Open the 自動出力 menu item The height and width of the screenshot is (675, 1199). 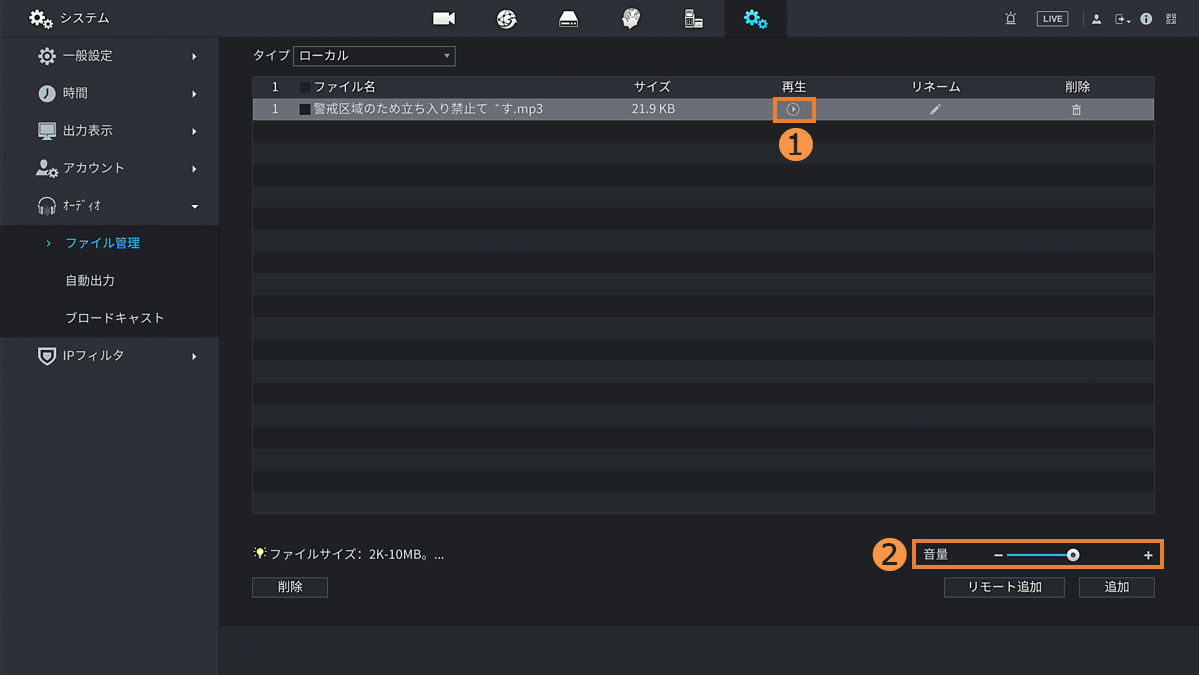tap(90, 281)
